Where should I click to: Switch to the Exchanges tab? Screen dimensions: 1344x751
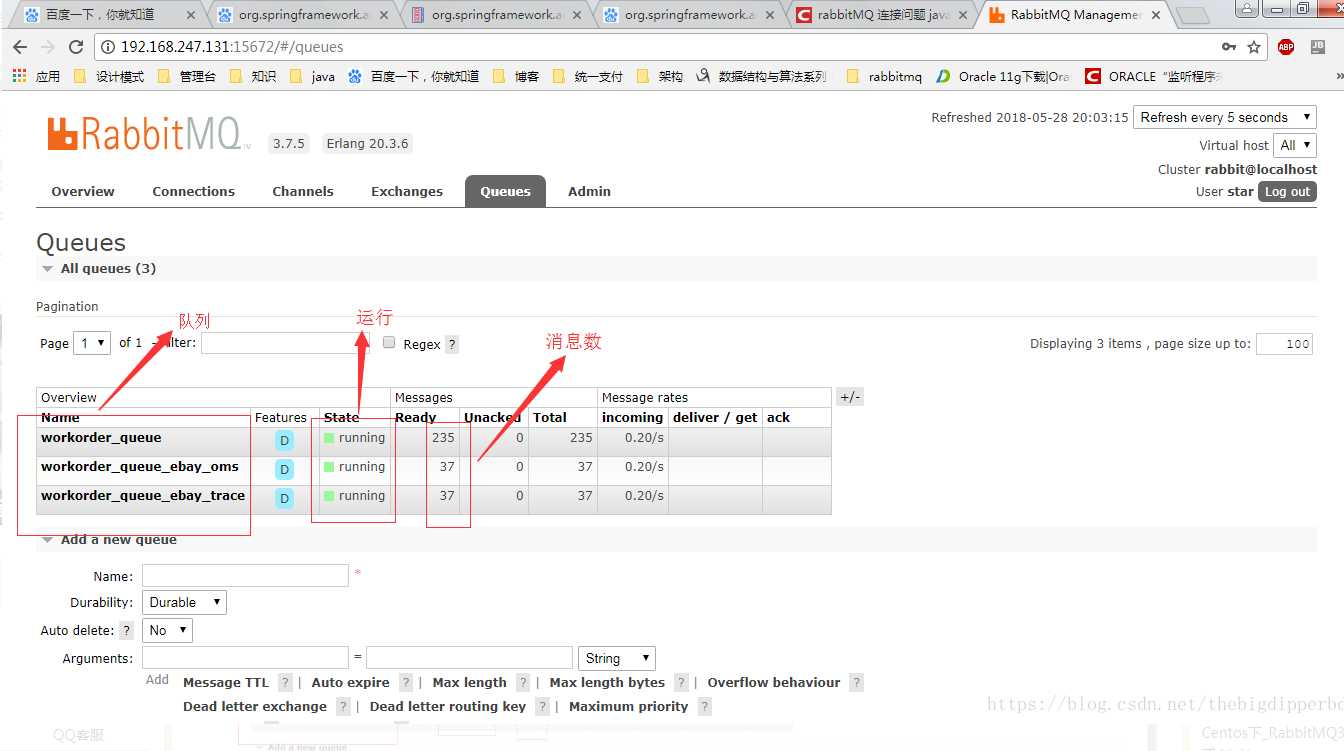(x=407, y=192)
